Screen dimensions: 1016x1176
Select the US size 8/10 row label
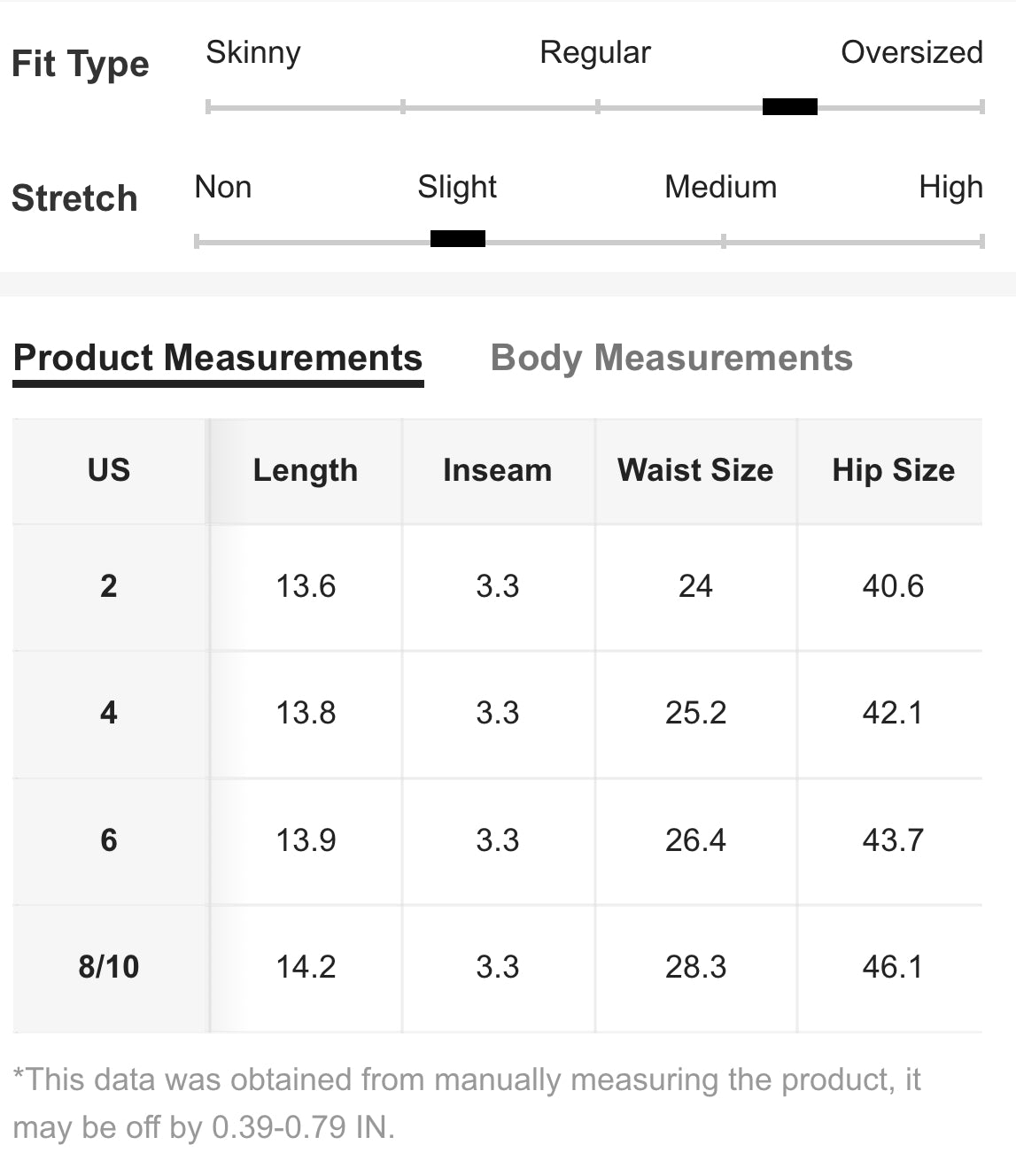pyautogui.click(x=109, y=966)
